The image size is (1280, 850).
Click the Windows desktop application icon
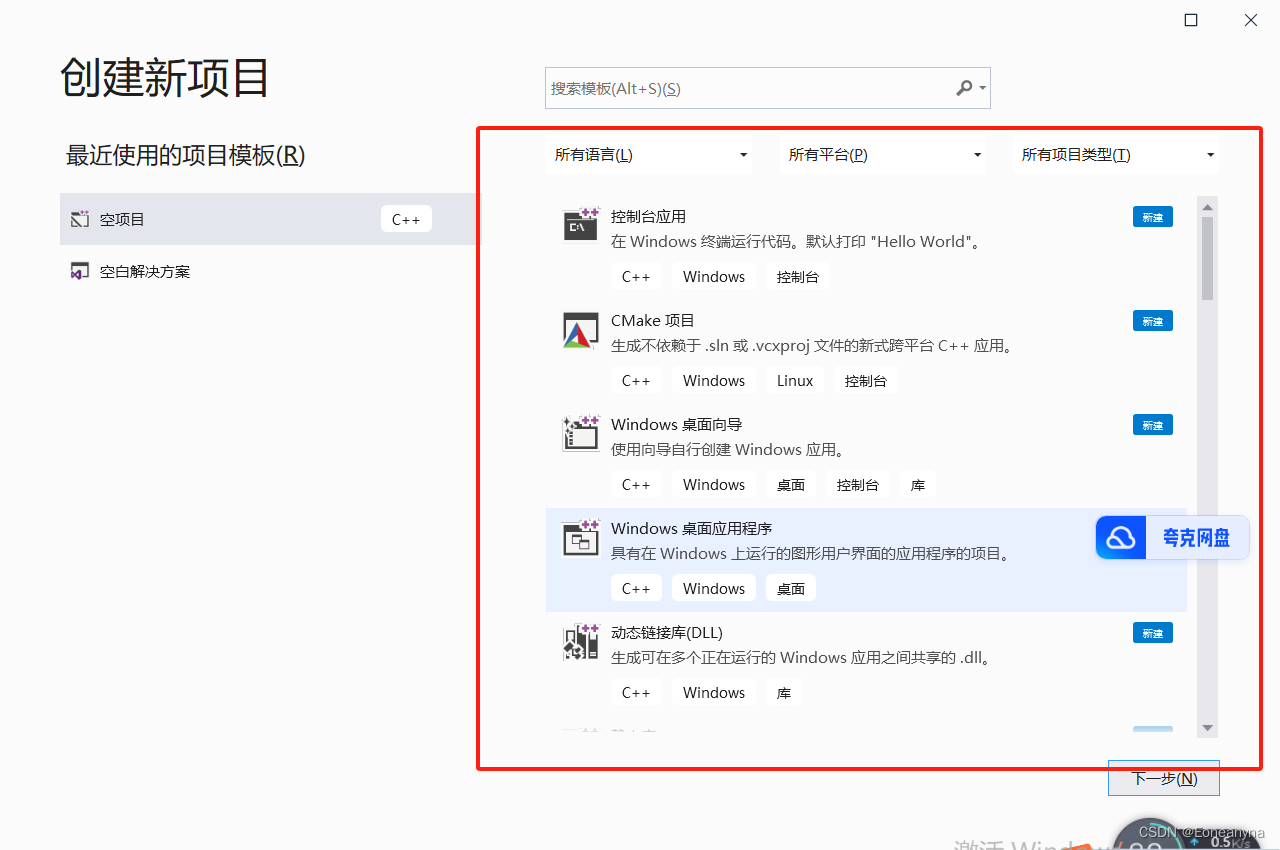[x=581, y=538]
